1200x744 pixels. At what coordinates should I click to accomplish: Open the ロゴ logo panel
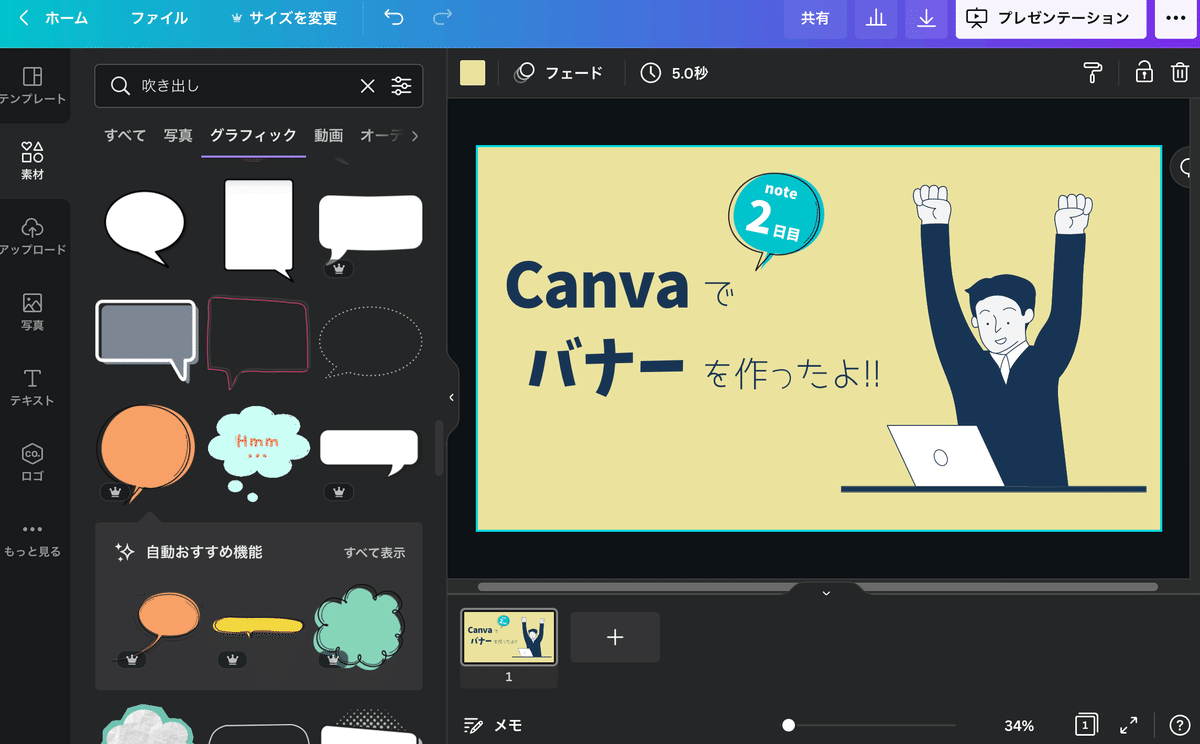click(x=33, y=463)
